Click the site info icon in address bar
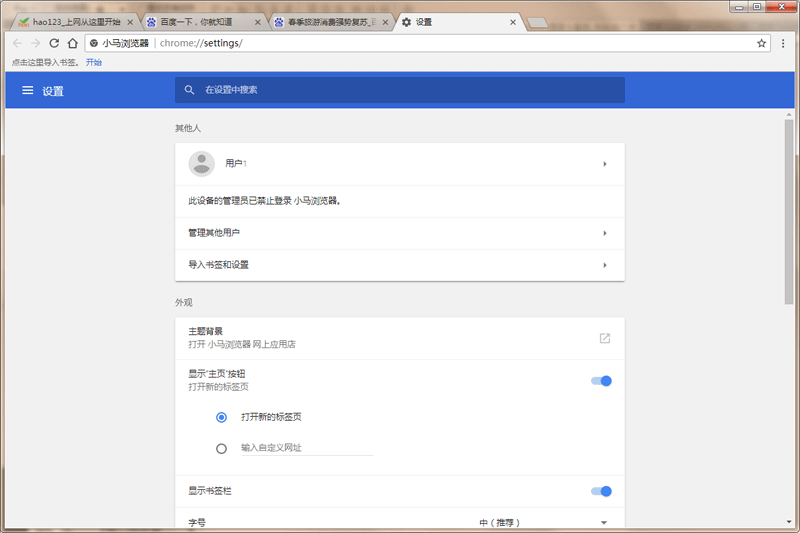 pos(94,43)
